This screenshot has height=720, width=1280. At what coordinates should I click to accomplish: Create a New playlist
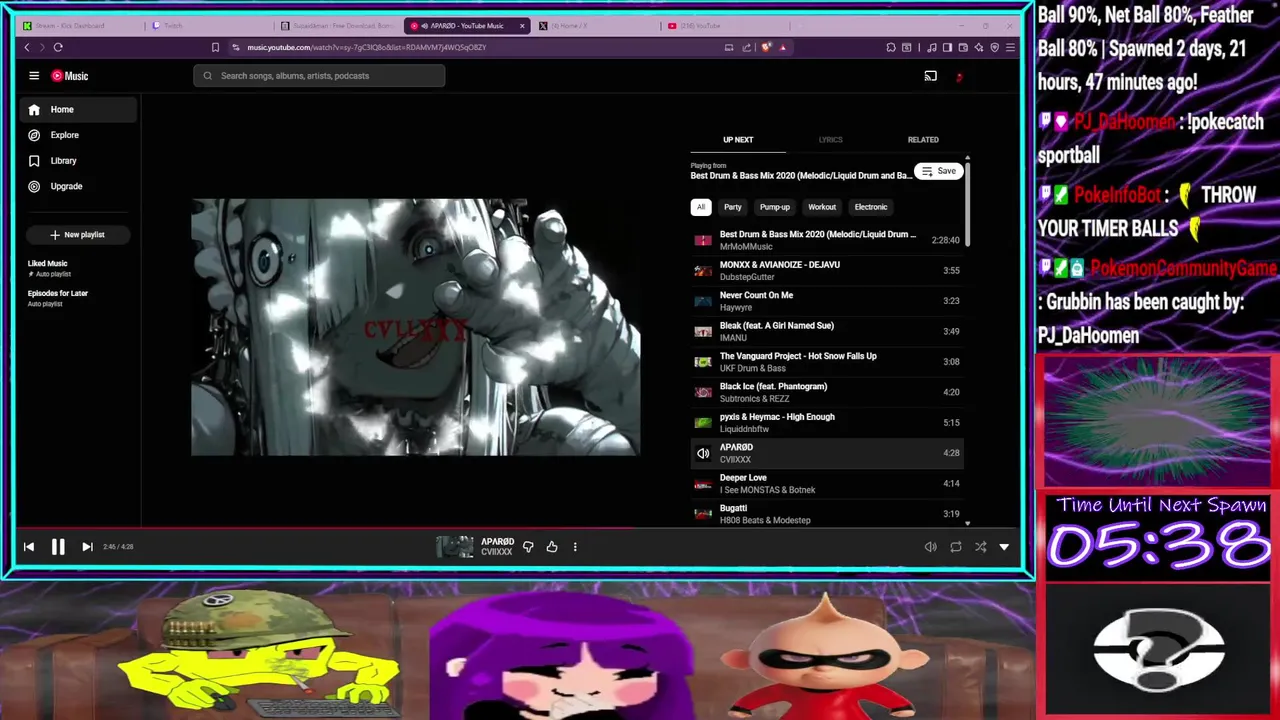click(77, 235)
